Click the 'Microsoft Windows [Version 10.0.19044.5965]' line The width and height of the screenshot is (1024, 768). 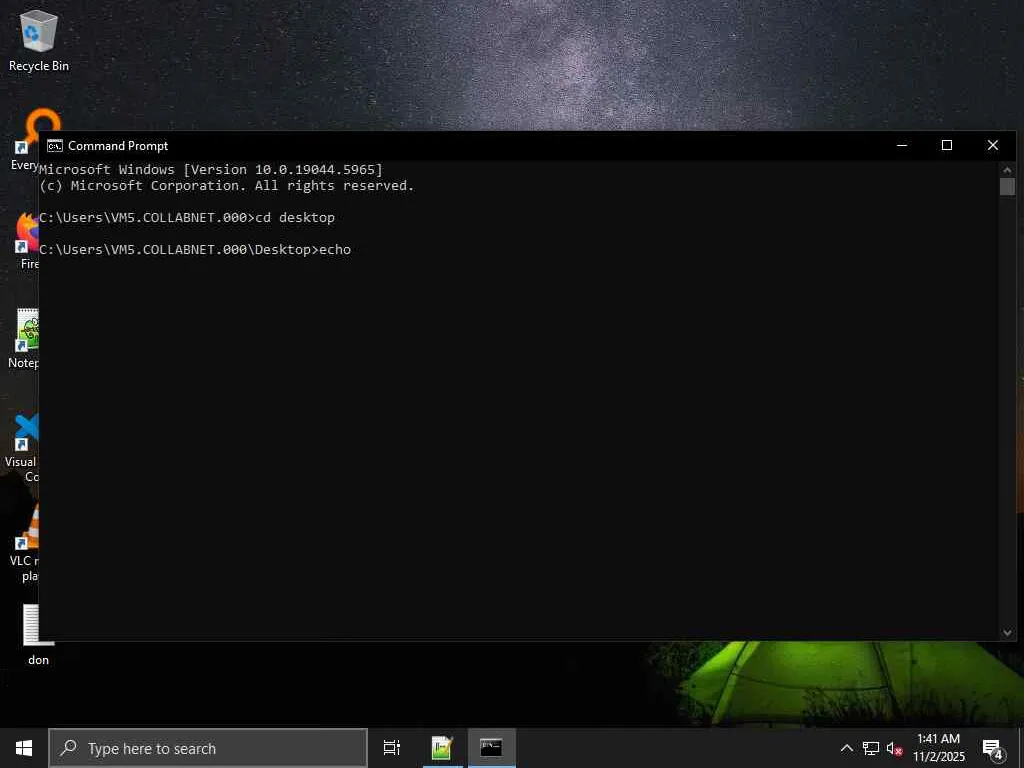pyautogui.click(x=211, y=169)
